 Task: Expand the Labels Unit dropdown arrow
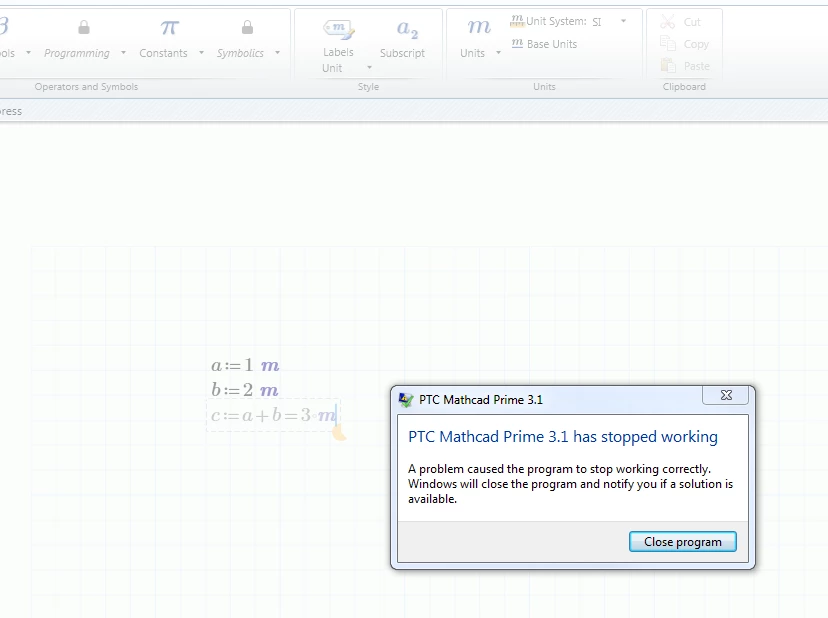370,68
